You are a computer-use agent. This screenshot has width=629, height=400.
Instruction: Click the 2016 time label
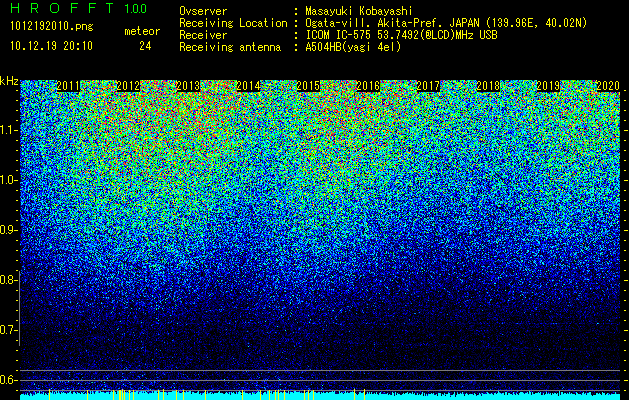pyautogui.click(x=368, y=86)
